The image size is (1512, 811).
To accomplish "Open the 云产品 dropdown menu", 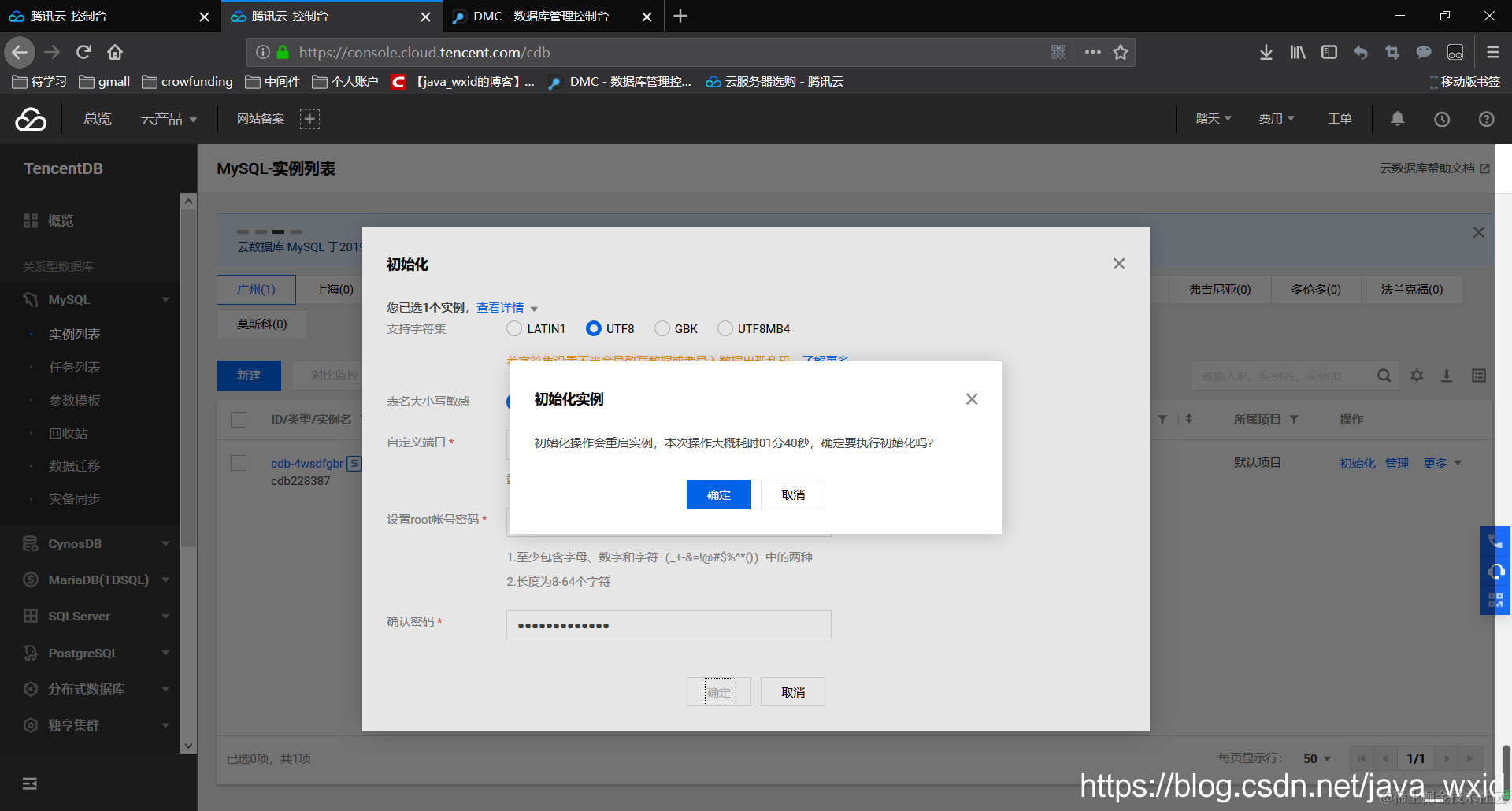I will pos(169,119).
